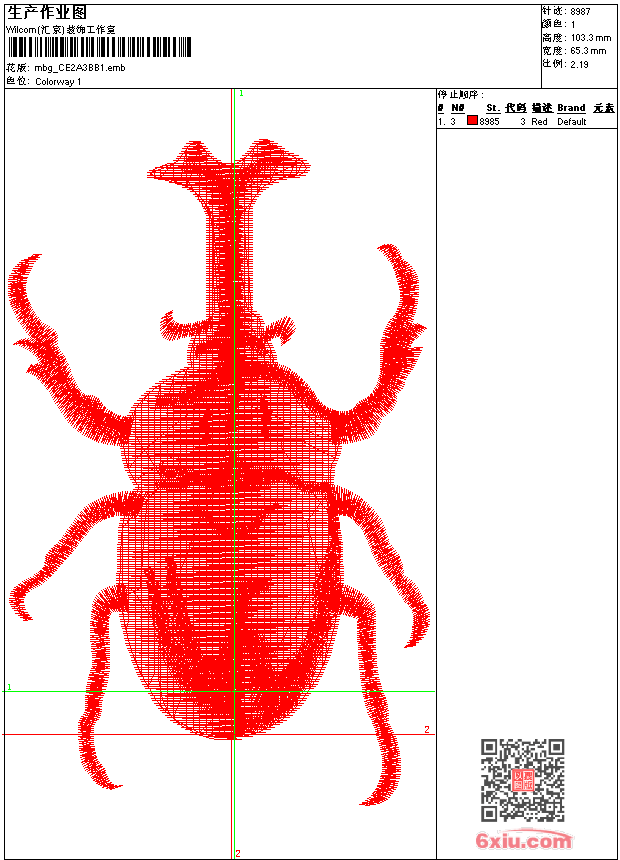Open the 6xiu.com watermark link

click(x=523, y=841)
